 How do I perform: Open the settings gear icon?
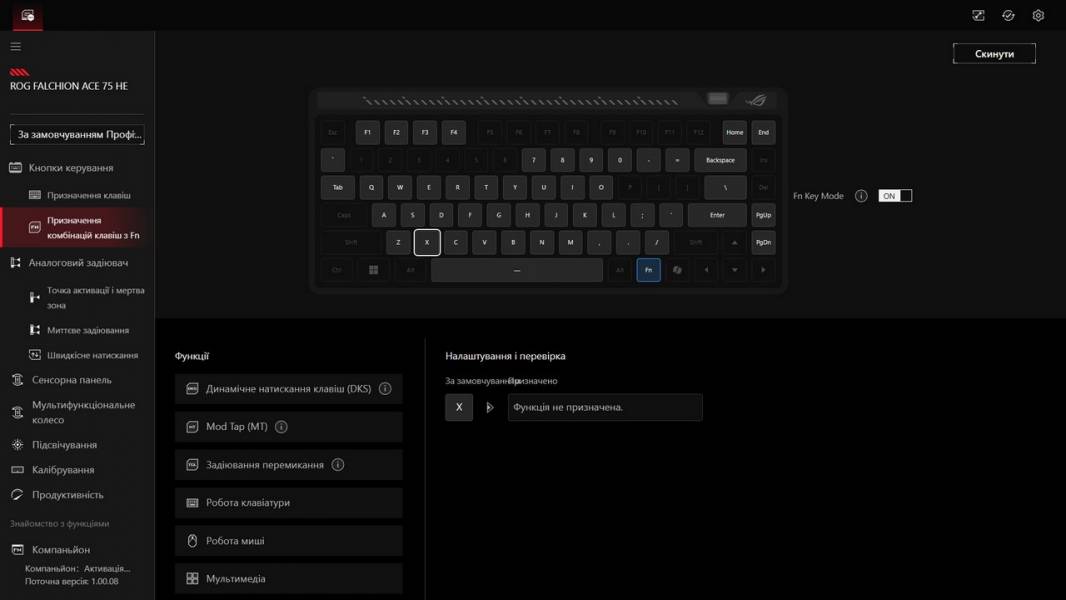1038,15
